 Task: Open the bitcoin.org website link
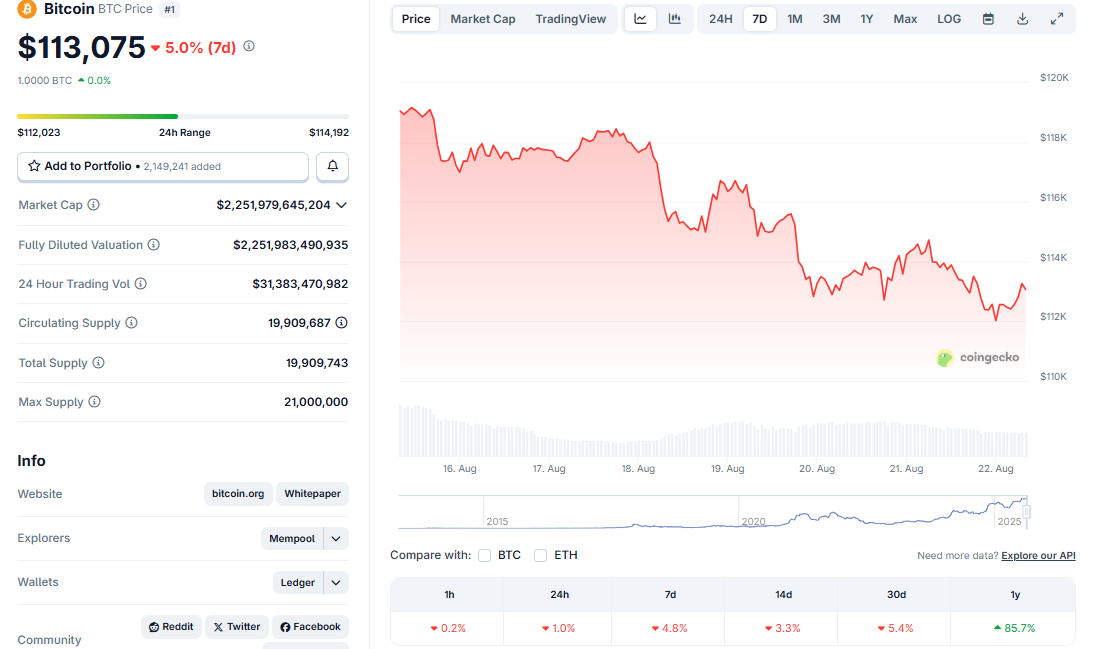[x=238, y=494]
